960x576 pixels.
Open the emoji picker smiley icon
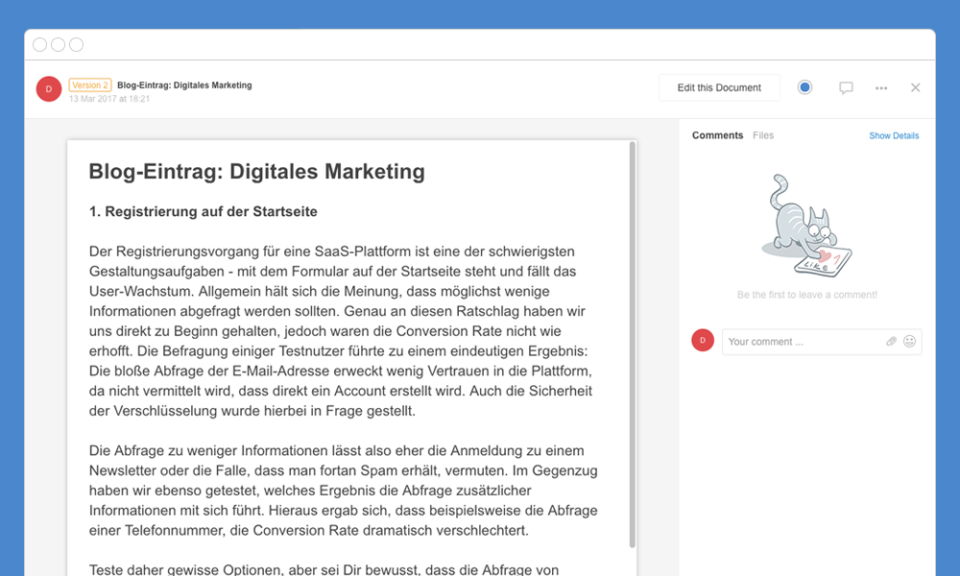(x=910, y=342)
